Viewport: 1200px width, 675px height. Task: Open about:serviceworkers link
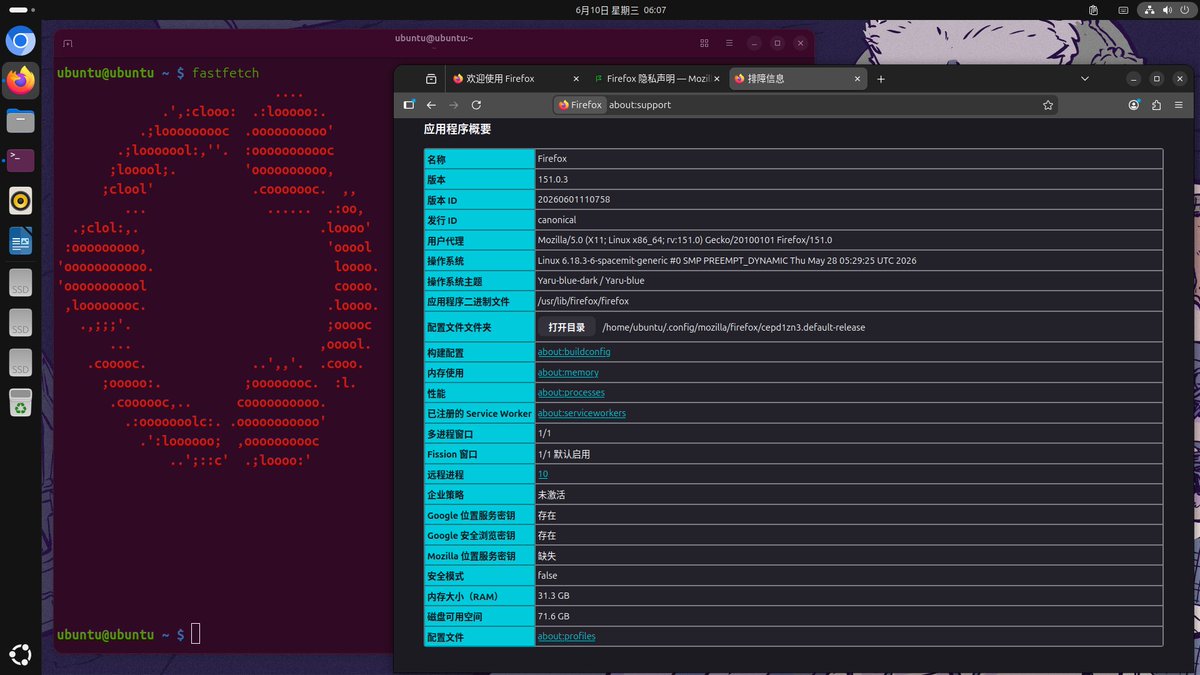coord(582,413)
